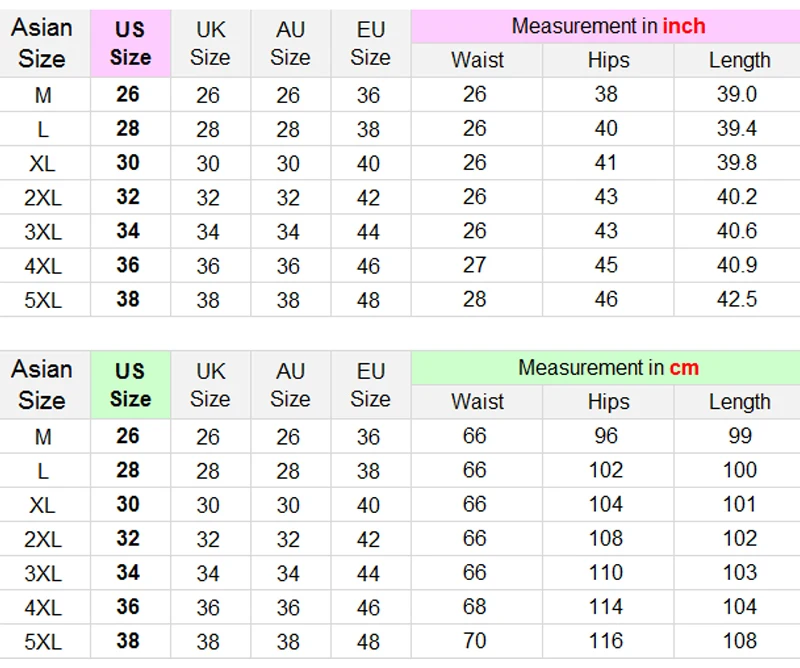The height and width of the screenshot is (668, 800).
Task: Click the AU Size header in bottom table
Action: (x=290, y=385)
